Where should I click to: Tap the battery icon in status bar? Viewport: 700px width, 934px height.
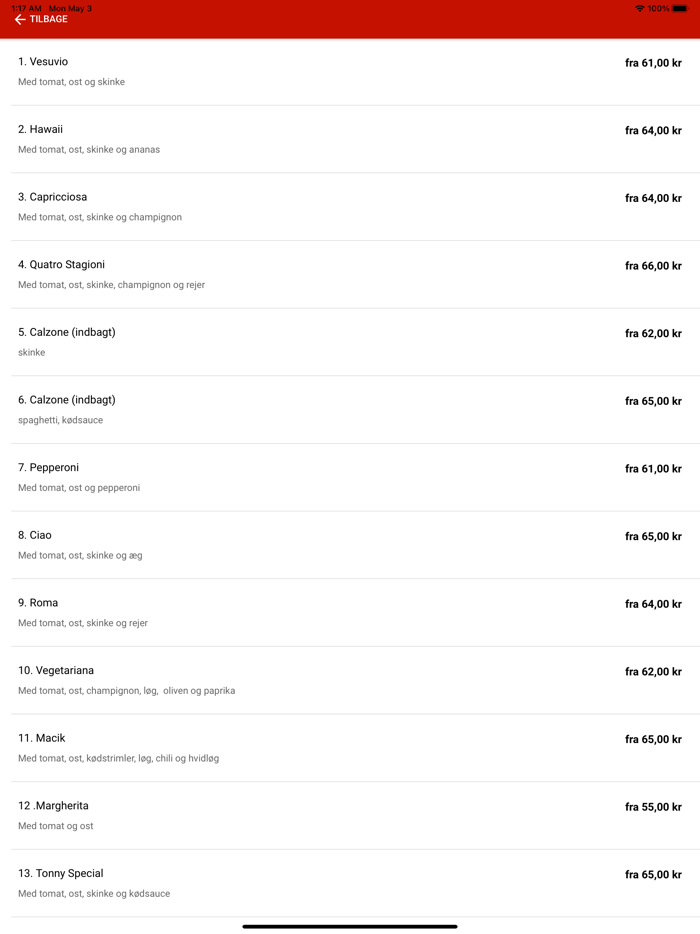click(x=680, y=8)
